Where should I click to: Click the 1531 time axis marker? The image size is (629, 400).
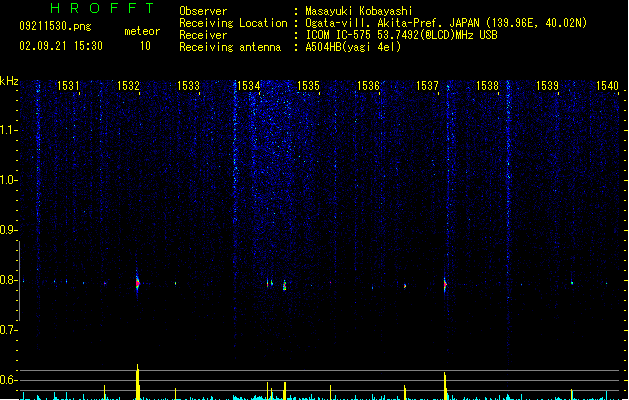68,85
